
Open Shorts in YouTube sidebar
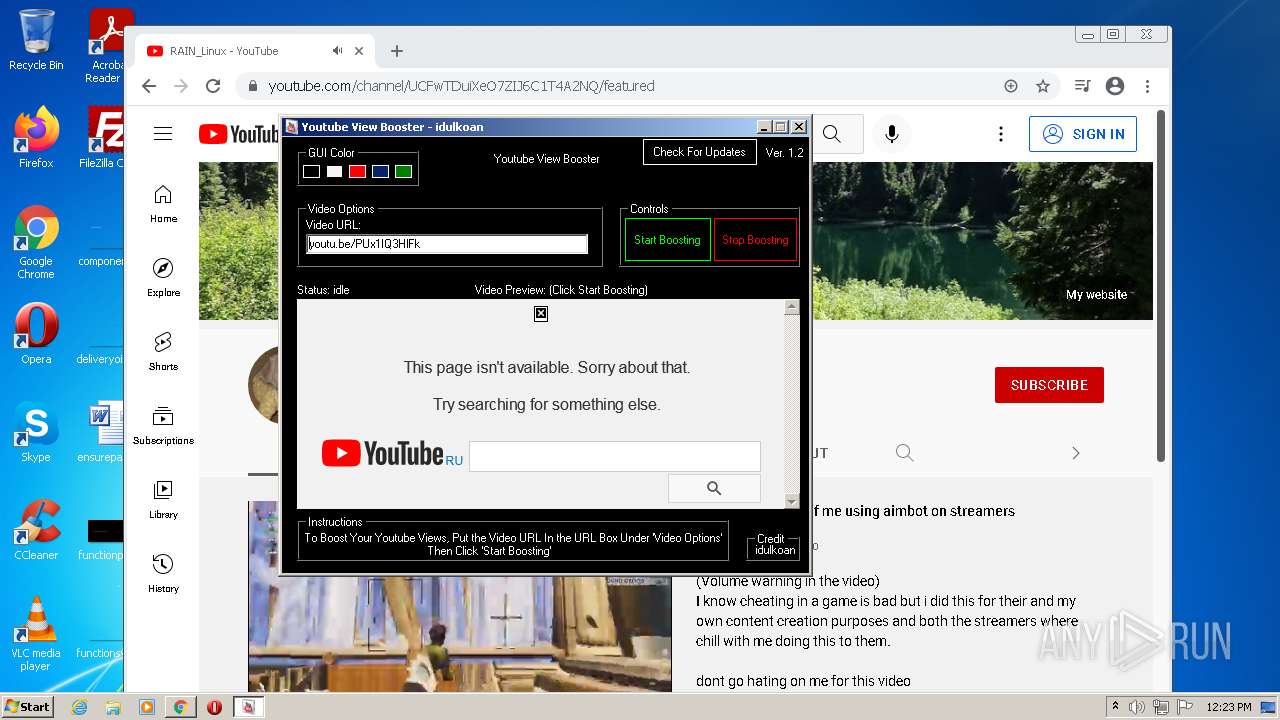(163, 352)
